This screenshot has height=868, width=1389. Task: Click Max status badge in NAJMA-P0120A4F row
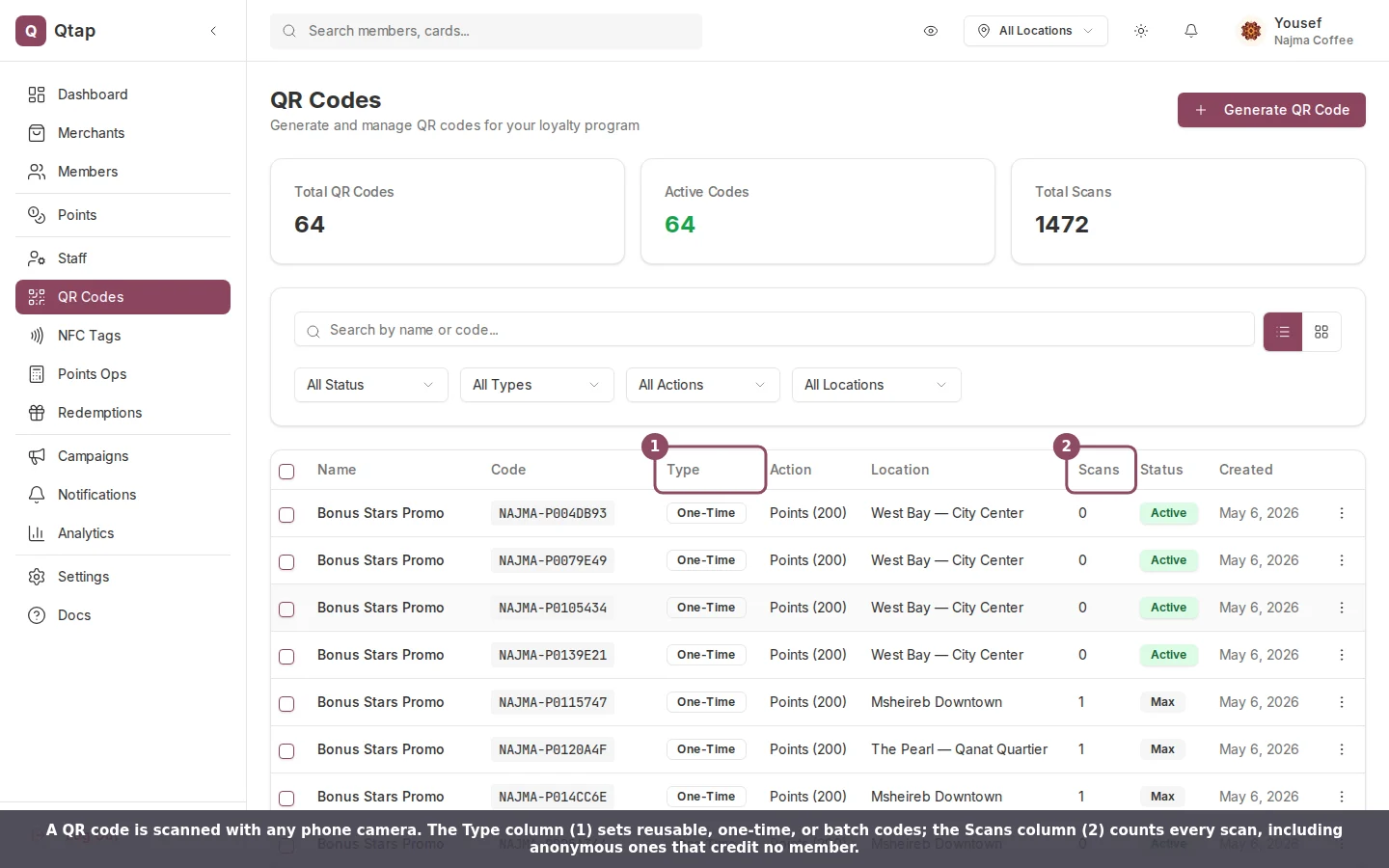pyautogui.click(x=1162, y=749)
